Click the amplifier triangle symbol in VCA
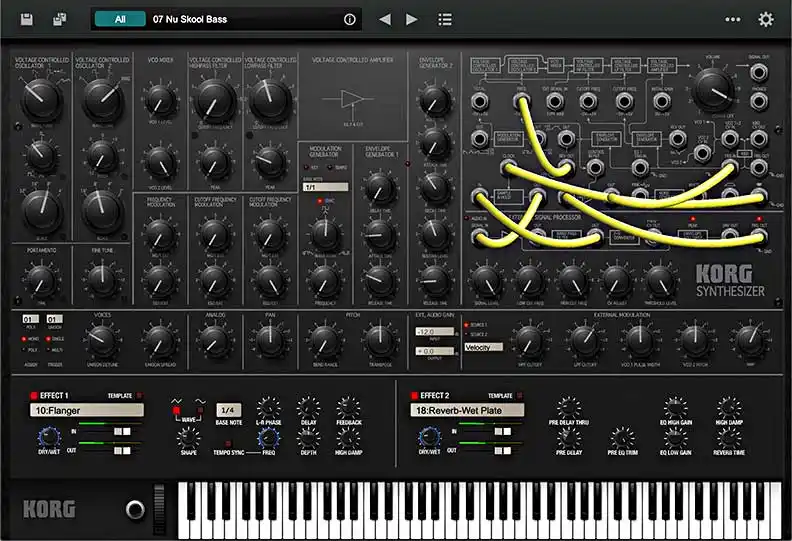 [352, 99]
